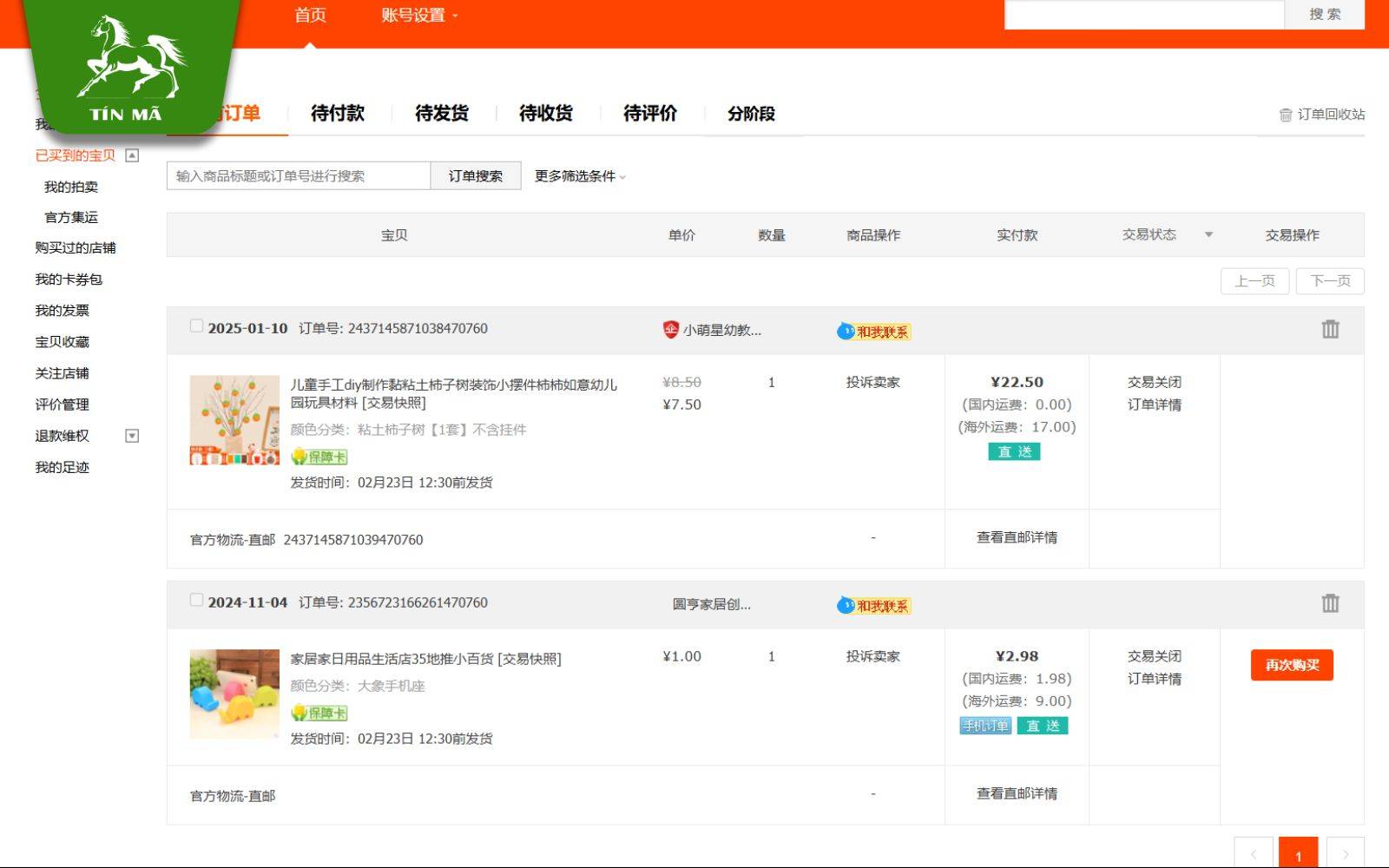Go to 首页 in top navigation
Viewport: 1389px width, 868px height.
pos(310,16)
